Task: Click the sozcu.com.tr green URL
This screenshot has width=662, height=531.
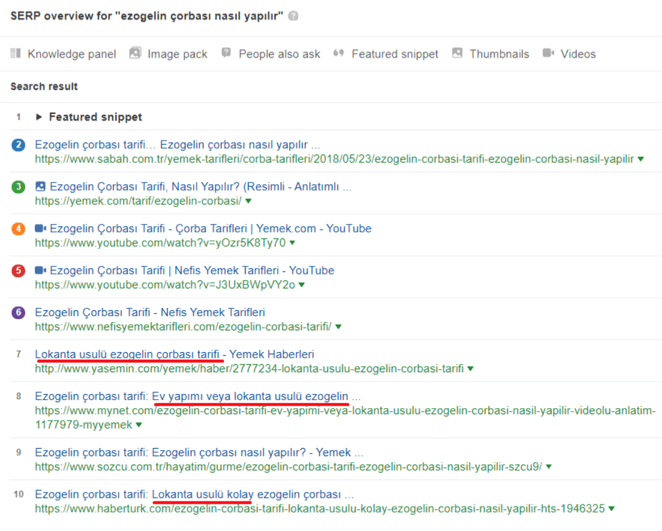Action: [288, 466]
